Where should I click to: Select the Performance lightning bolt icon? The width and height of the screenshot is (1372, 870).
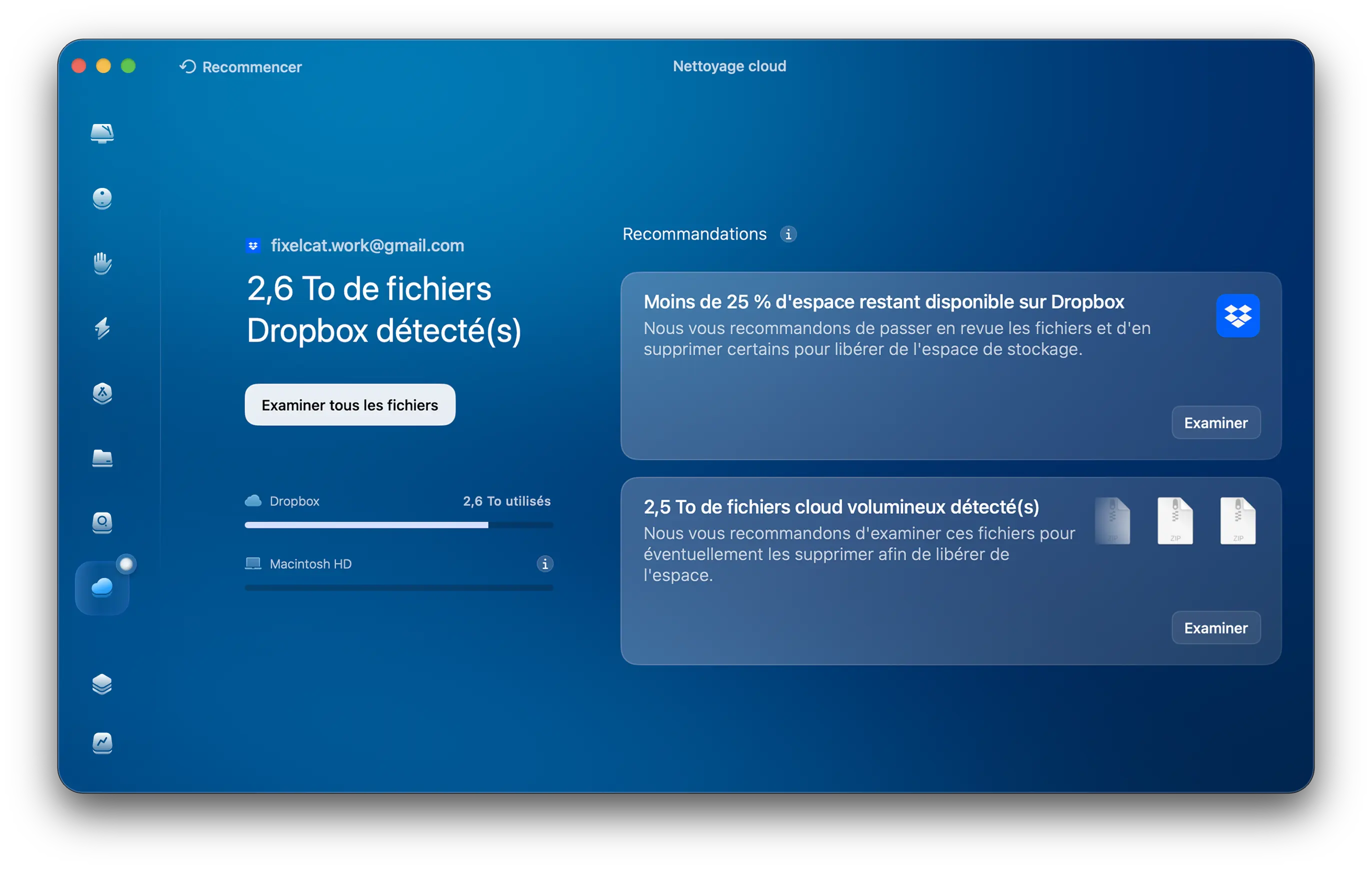[x=102, y=328]
